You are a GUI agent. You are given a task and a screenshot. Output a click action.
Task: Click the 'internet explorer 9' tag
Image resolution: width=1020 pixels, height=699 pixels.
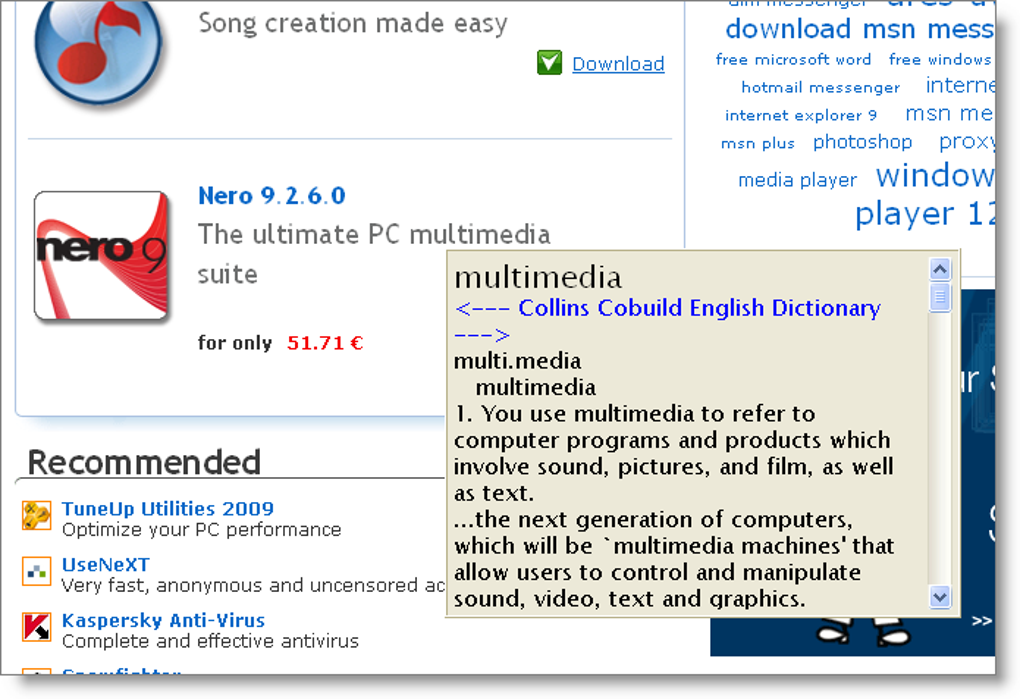click(x=801, y=115)
